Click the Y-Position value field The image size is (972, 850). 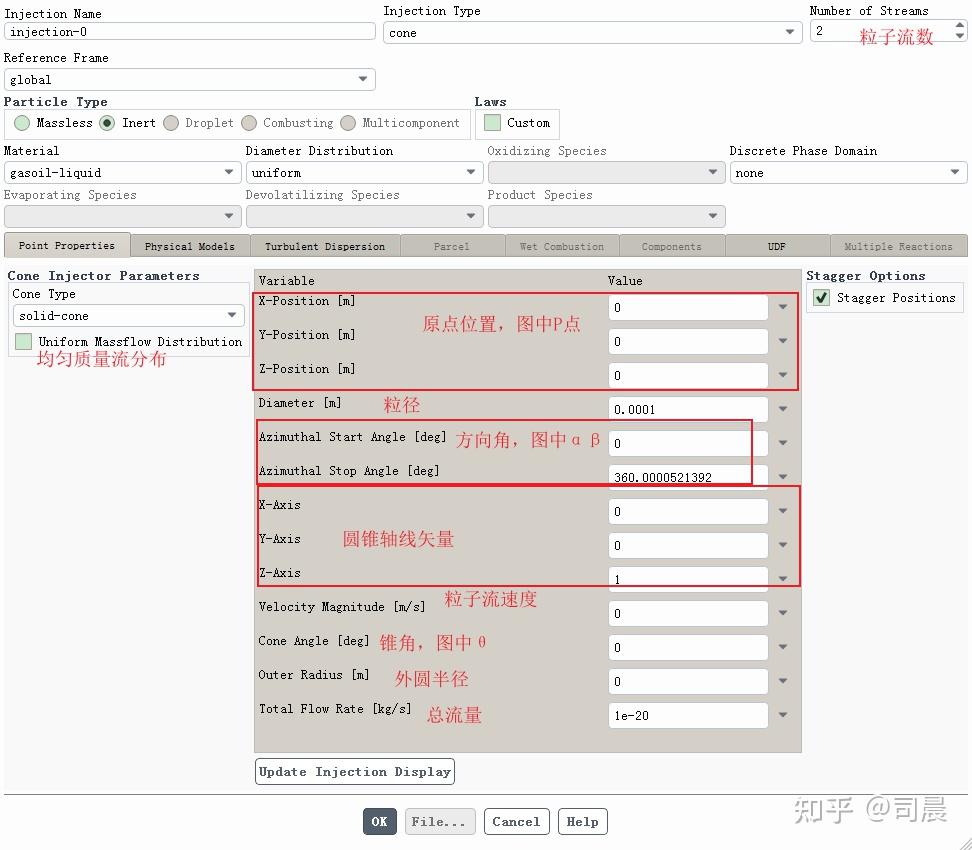(688, 341)
